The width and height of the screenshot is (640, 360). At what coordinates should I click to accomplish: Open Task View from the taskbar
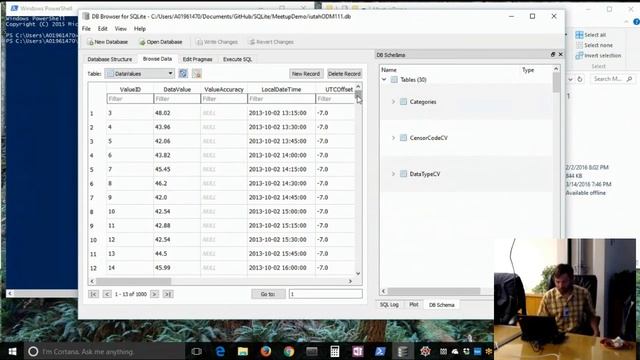(x=196, y=351)
